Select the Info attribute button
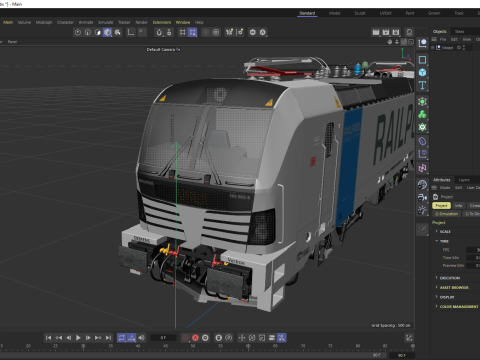This screenshot has width=480, height=360. [x=459, y=206]
